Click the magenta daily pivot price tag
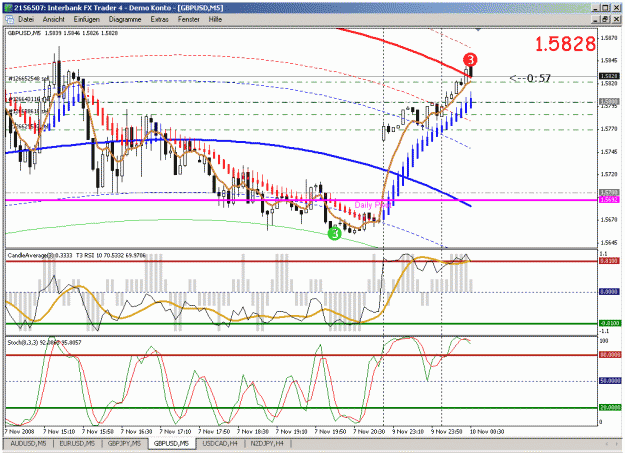The height and width of the screenshot is (453, 625). click(x=610, y=199)
